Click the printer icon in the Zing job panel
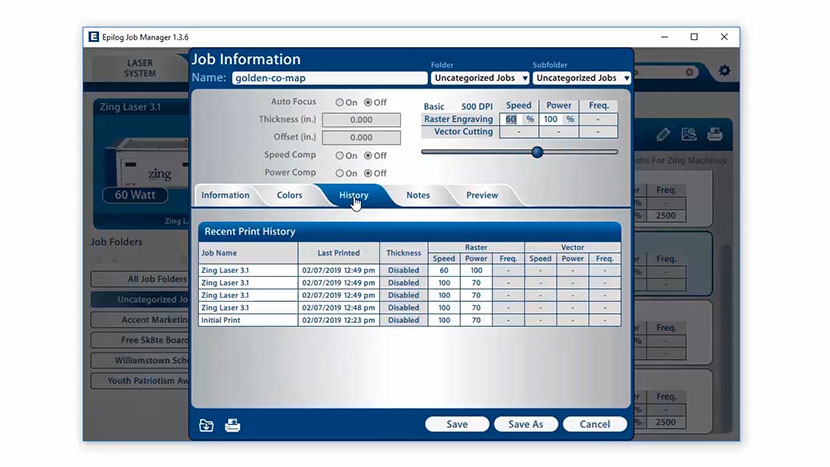The width and height of the screenshot is (830, 467). (x=715, y=134)
